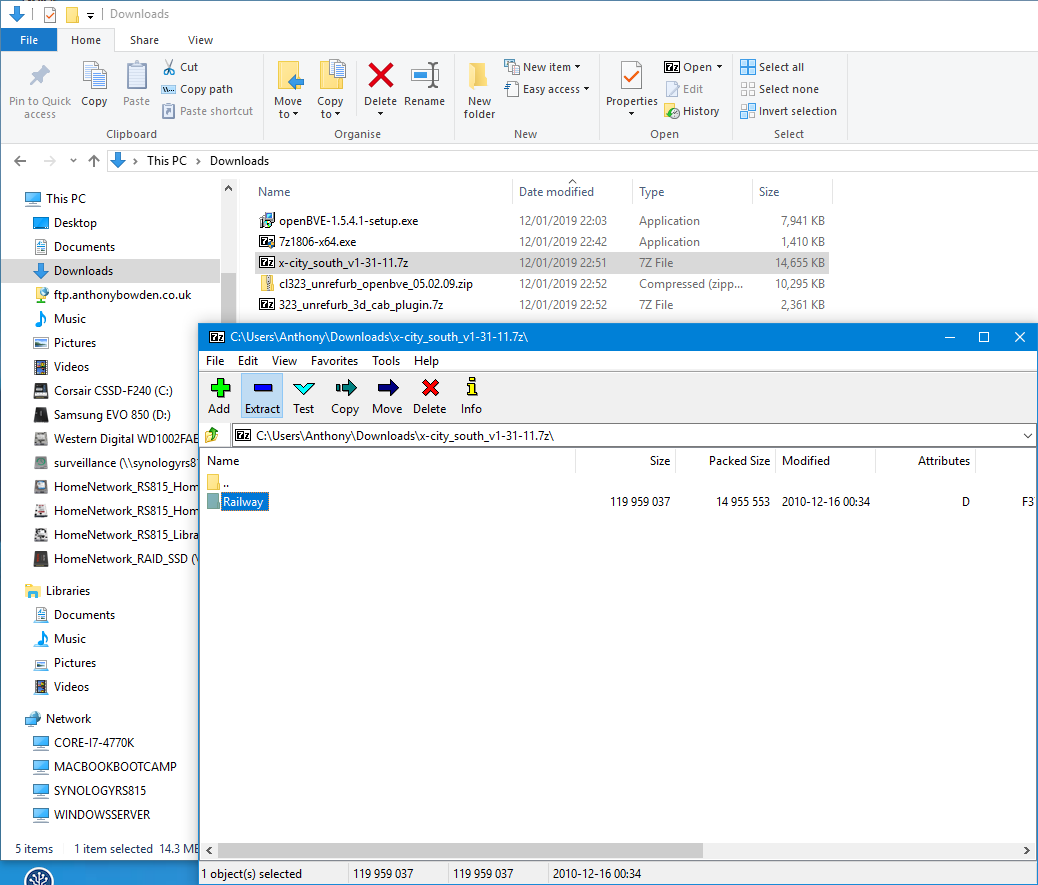This screenshot has width=1038, height=885.
Task: Click Pin to Quick access in the ribbon
Action: pos(39,88)
